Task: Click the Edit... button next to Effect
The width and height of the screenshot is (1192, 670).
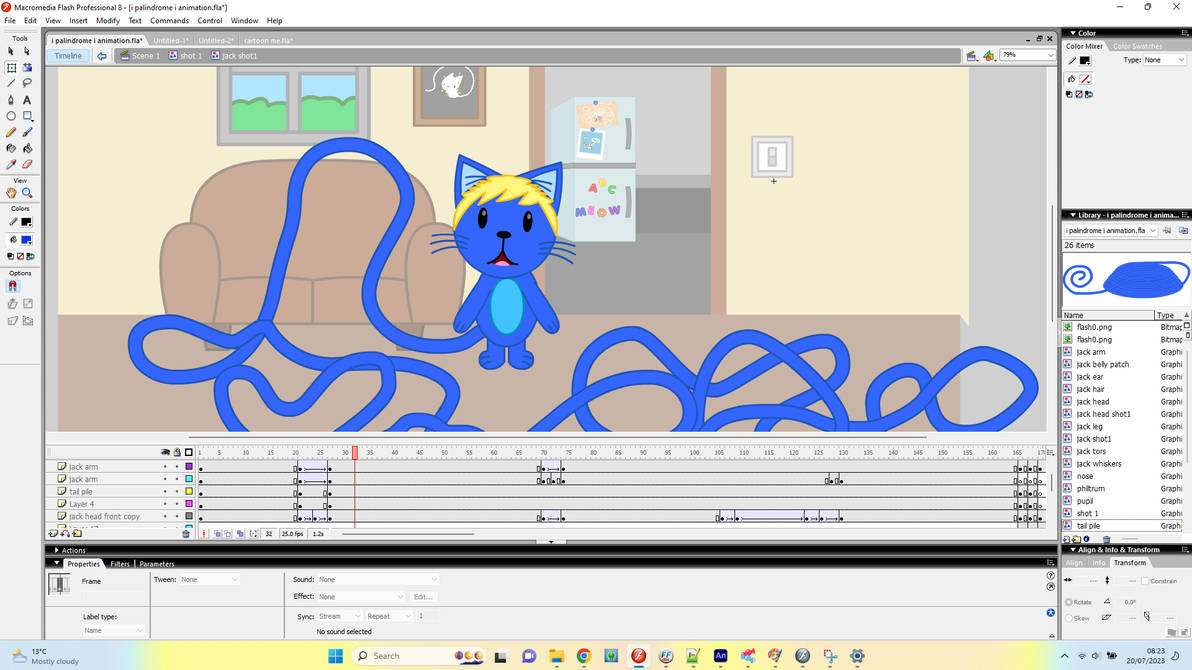Action: (x=422, y=596)
